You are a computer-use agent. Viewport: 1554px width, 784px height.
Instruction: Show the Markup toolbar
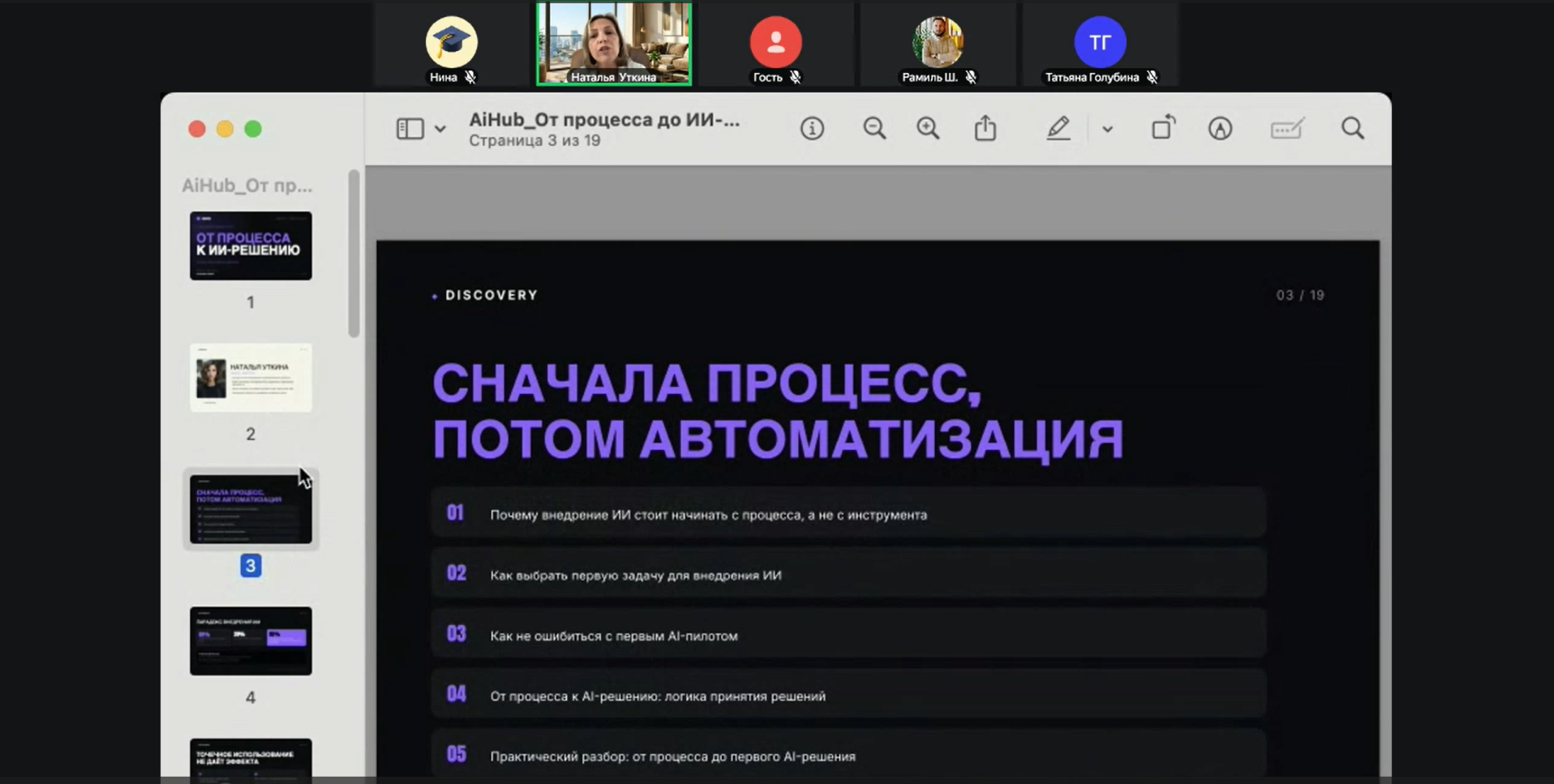coord(1220,128)
